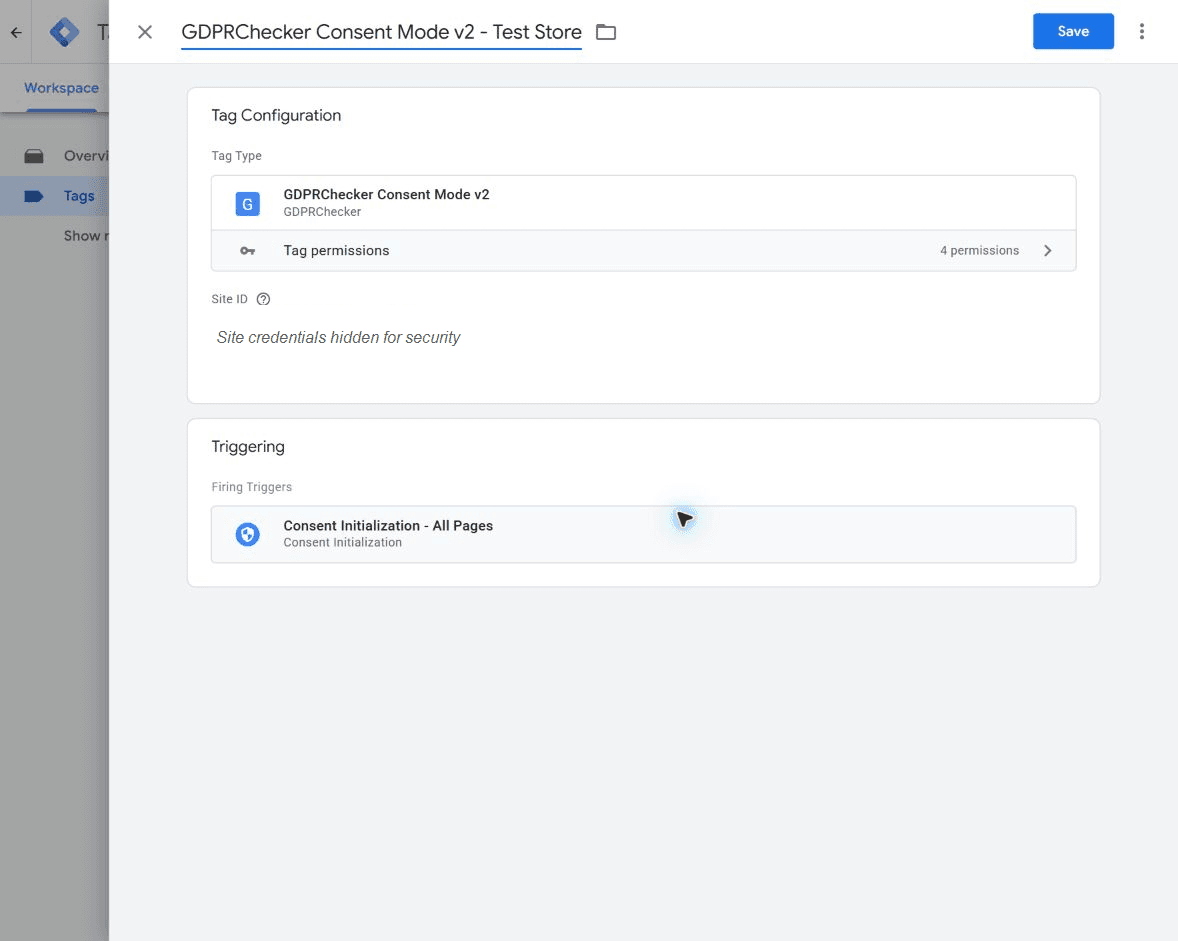1178x941 pixels.
Task: Open Consent Initialization - All Pages trigger
Action: [643, 534]
